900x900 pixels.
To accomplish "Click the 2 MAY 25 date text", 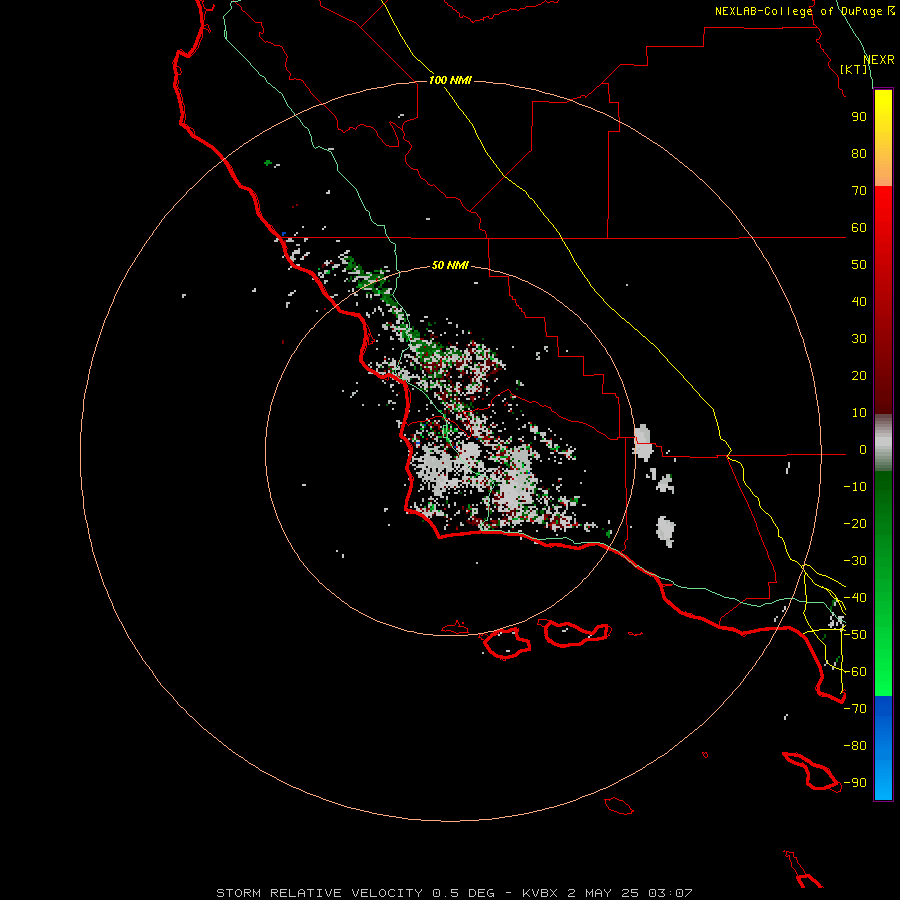I will click(603, 893).
